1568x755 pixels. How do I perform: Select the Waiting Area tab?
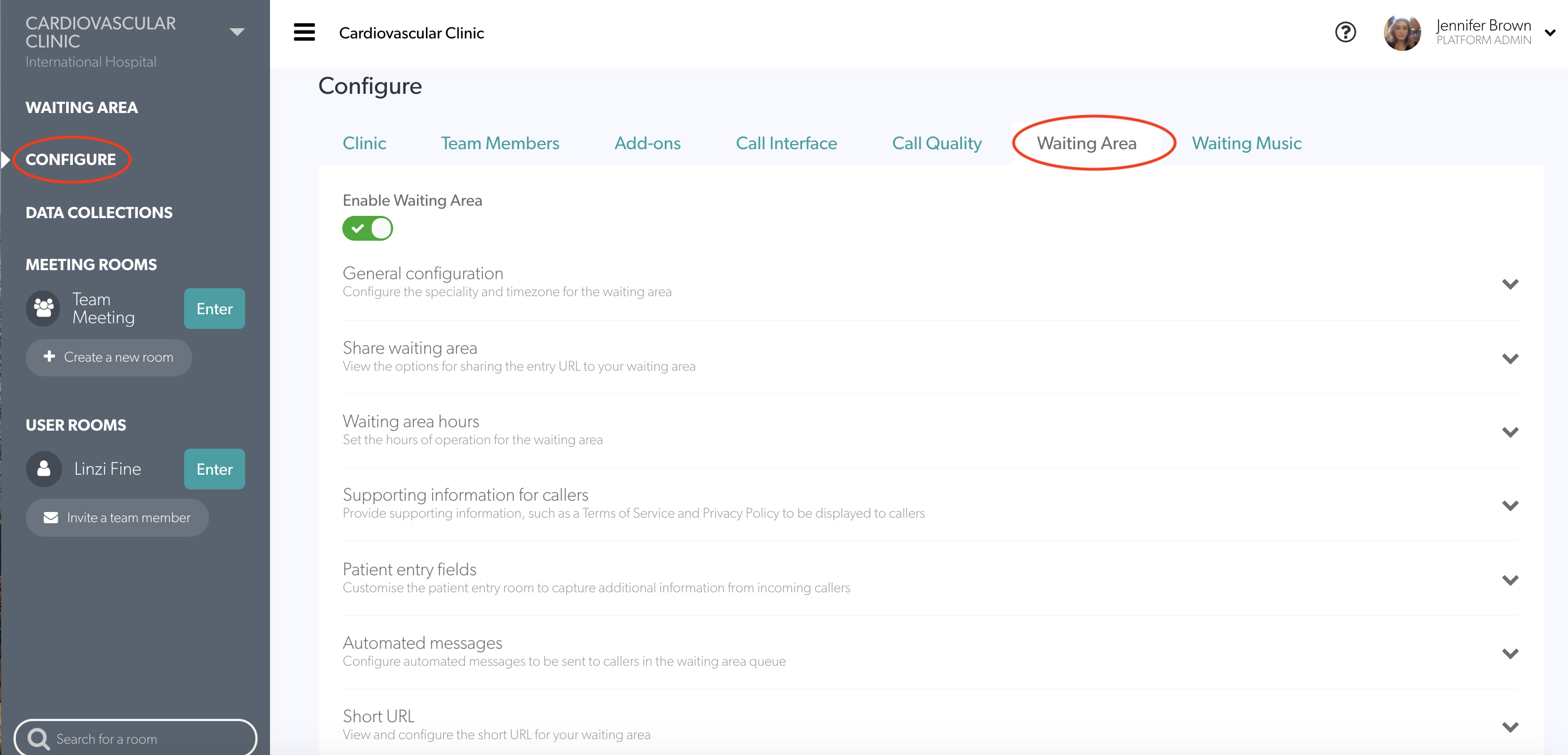coord(1087,143)
